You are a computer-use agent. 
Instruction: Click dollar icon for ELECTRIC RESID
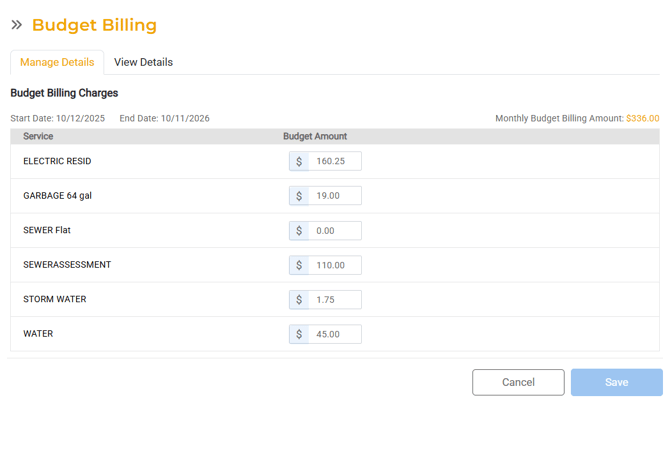pos(299,161)
